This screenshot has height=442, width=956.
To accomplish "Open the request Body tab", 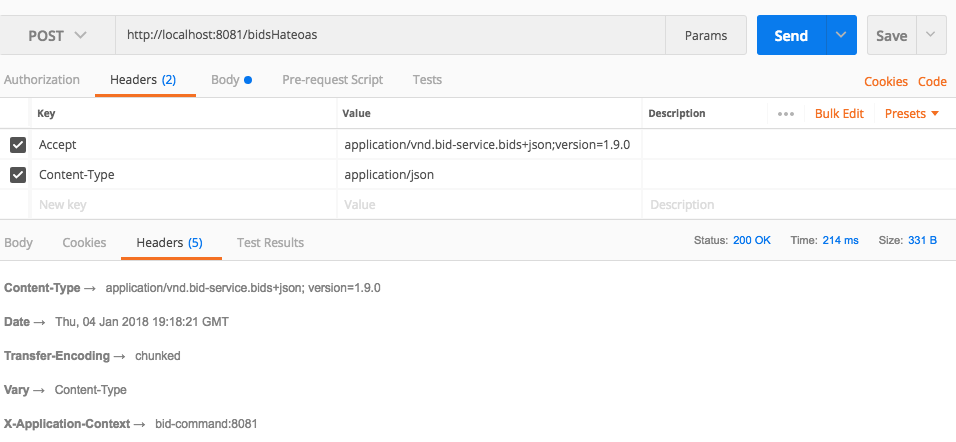I will (x=231, y=80).
